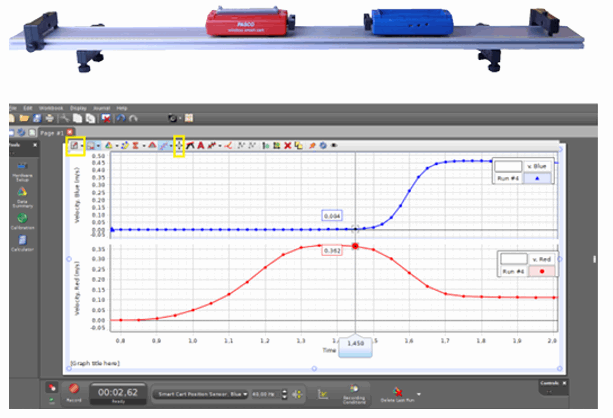Click the Run #4 red legend entry
The width and height of the screenshot is (613, 418).
523,271
